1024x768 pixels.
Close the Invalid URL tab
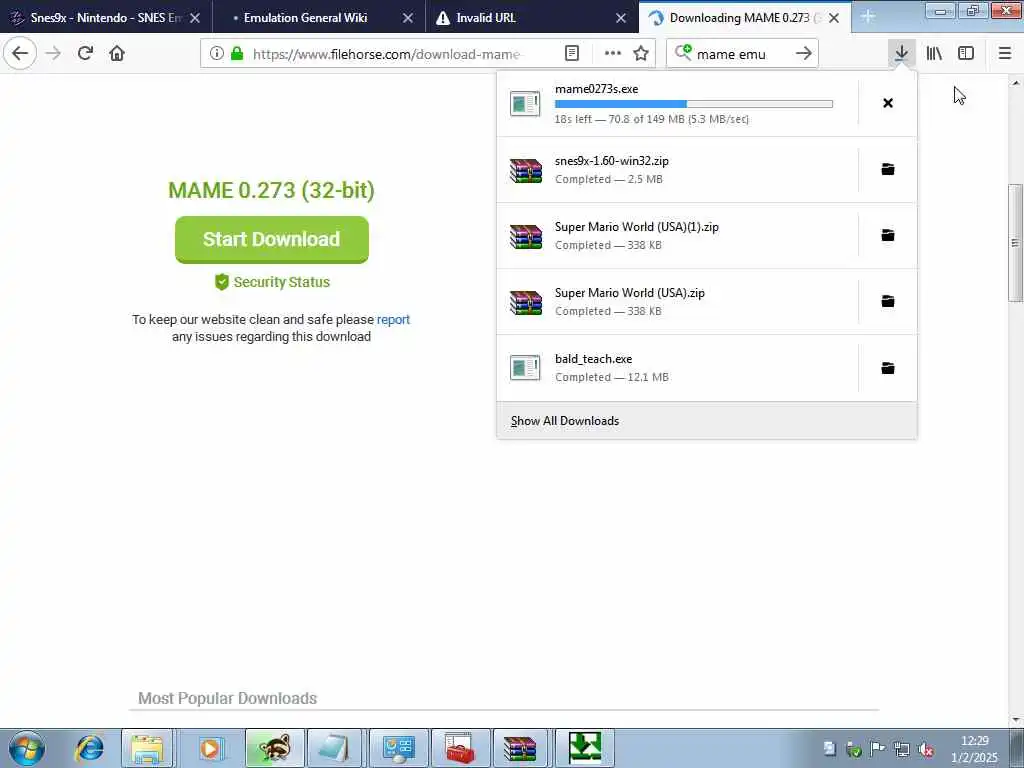[621, 18]
